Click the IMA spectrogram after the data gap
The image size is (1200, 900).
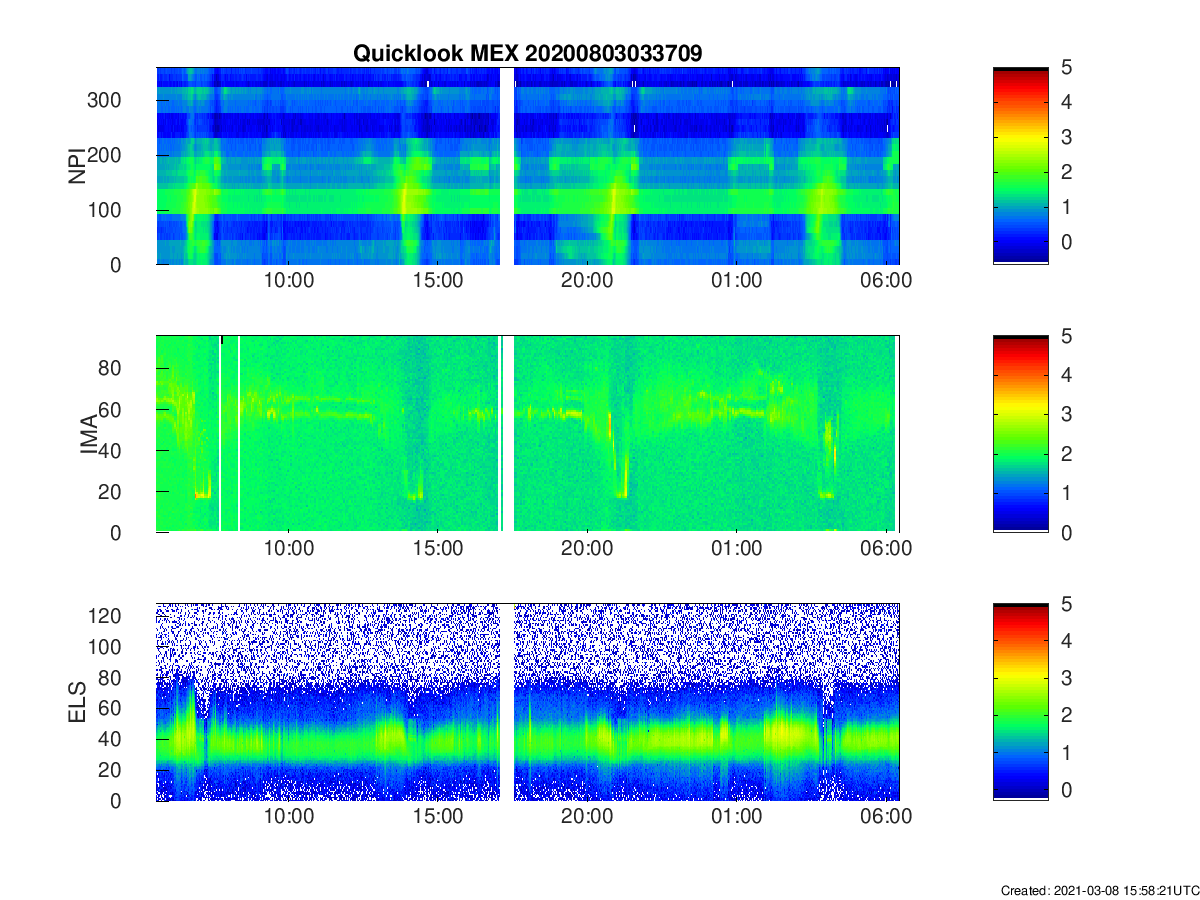(x=706, y=434)
